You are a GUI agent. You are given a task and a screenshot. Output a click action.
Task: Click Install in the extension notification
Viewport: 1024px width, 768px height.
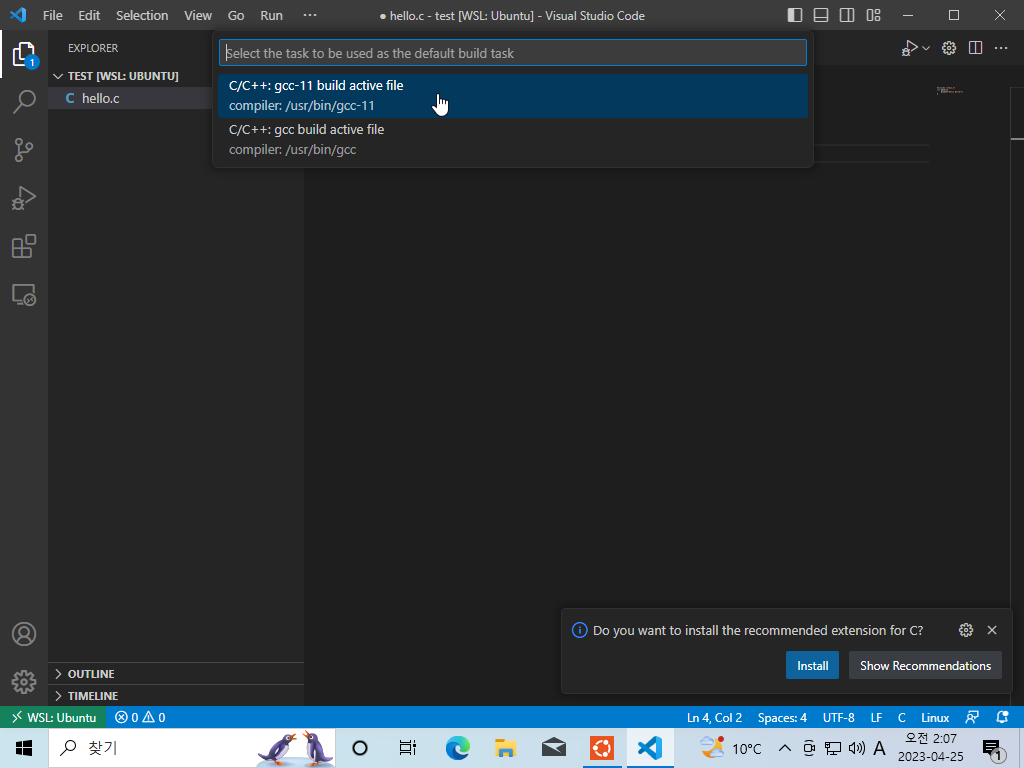click(x=812, y=665)
